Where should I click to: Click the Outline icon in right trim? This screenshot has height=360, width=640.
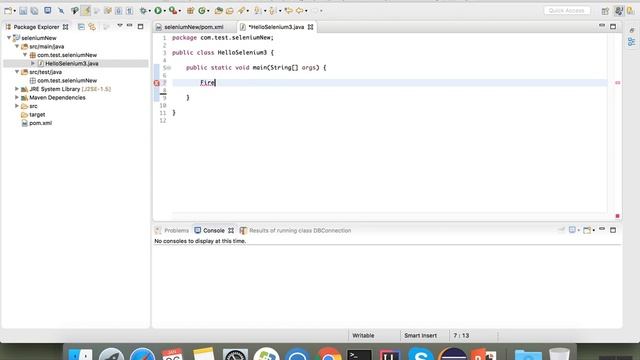point(631,42)
